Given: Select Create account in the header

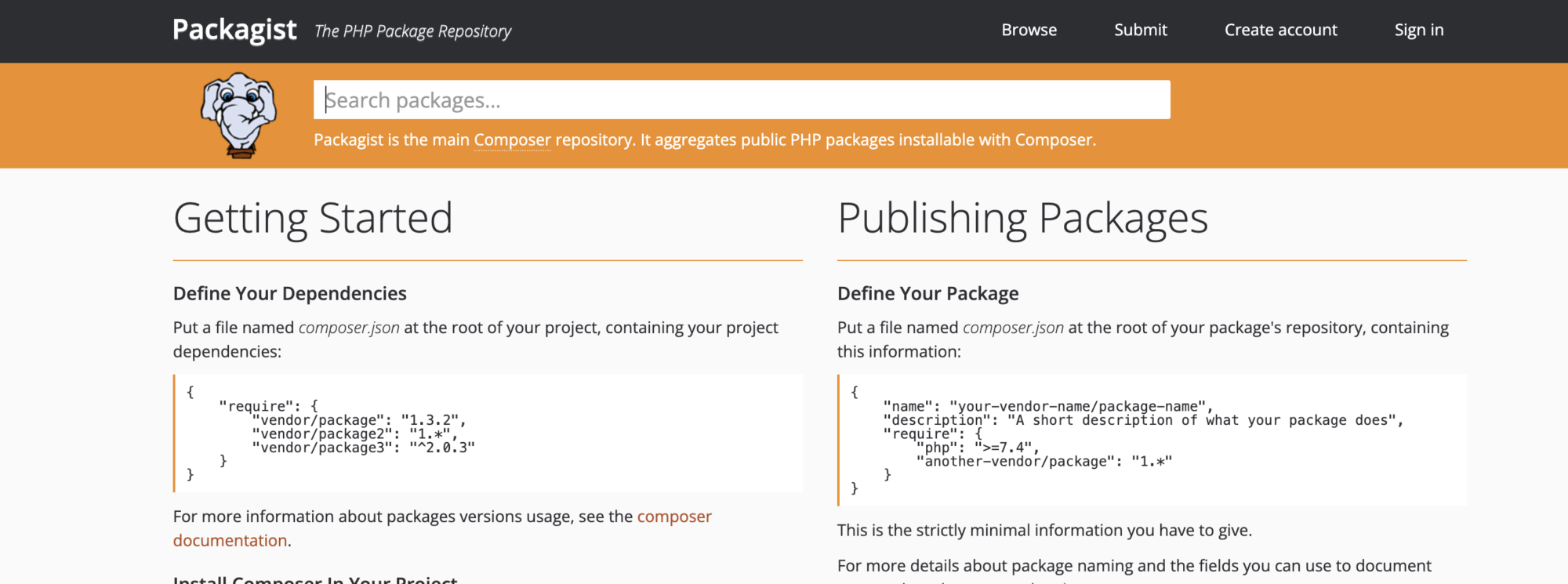Looking at the screenshot, I should pyautogui.click(x=1281, y=30).
